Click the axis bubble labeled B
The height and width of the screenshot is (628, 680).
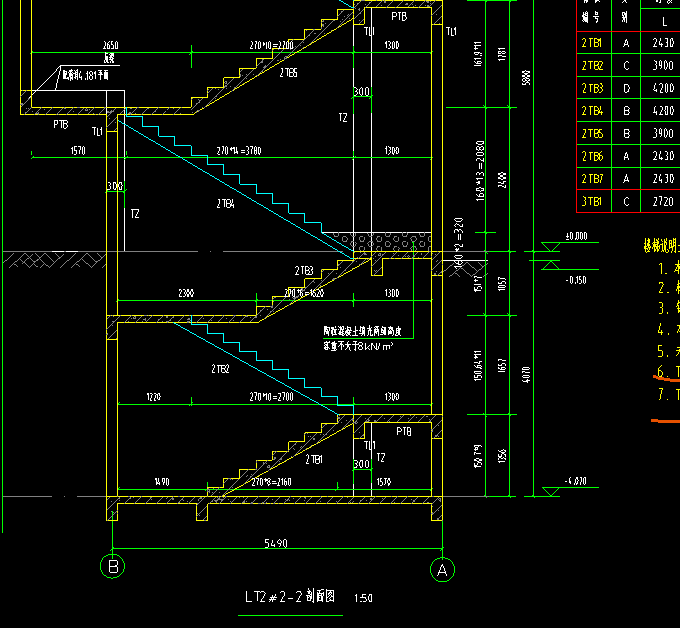pos(113,566)
